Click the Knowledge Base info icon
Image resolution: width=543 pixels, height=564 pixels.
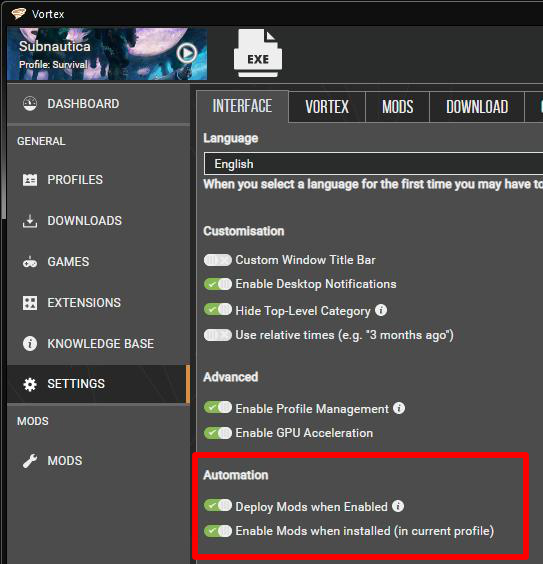(x=30, y=344)
